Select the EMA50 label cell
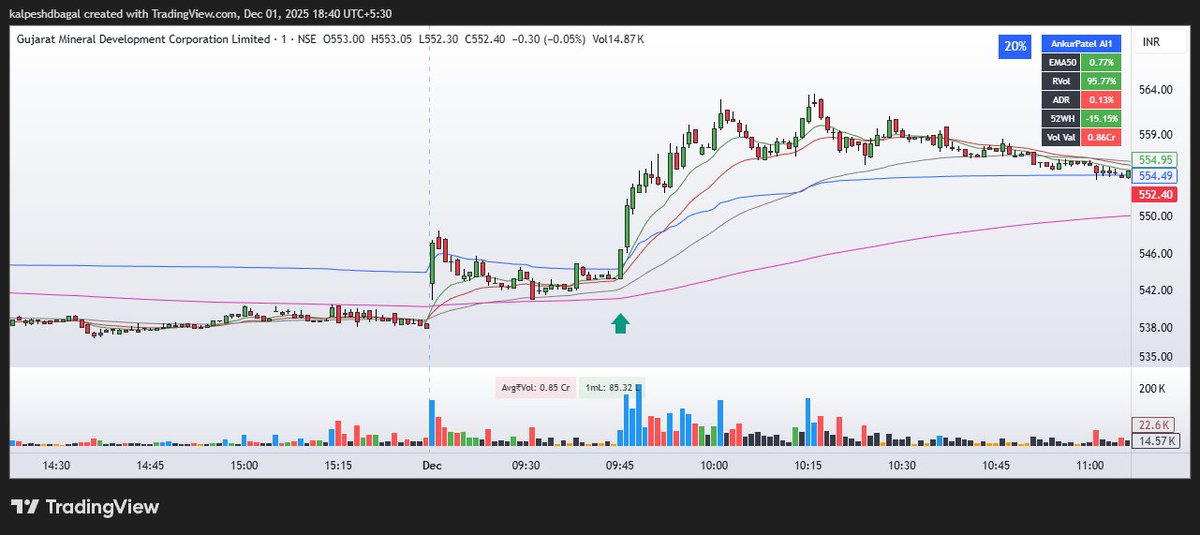 1060,63
